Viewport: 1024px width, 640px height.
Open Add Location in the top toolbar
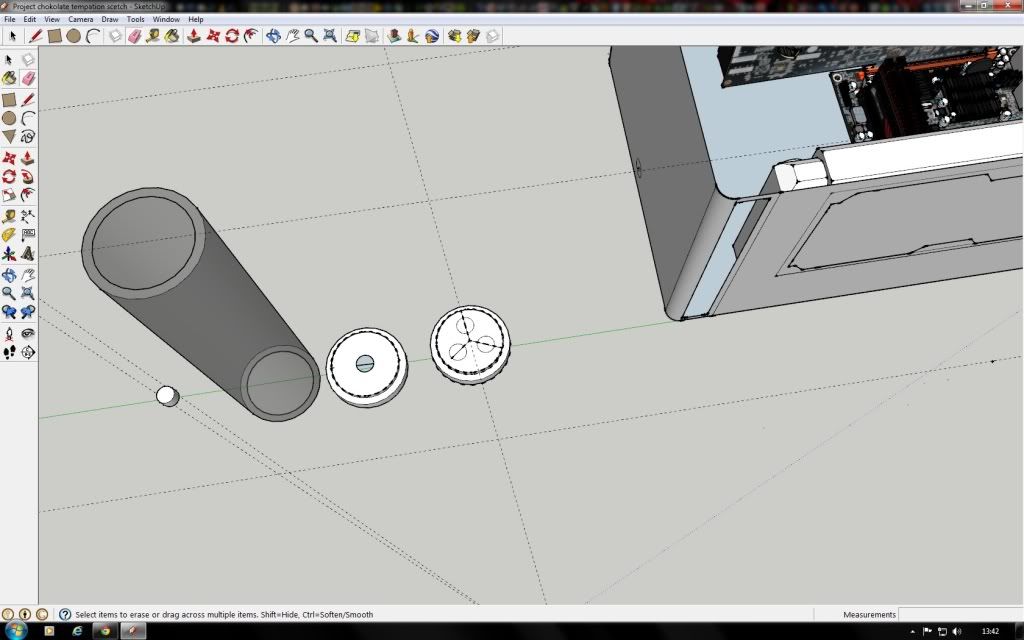[352, 36]
